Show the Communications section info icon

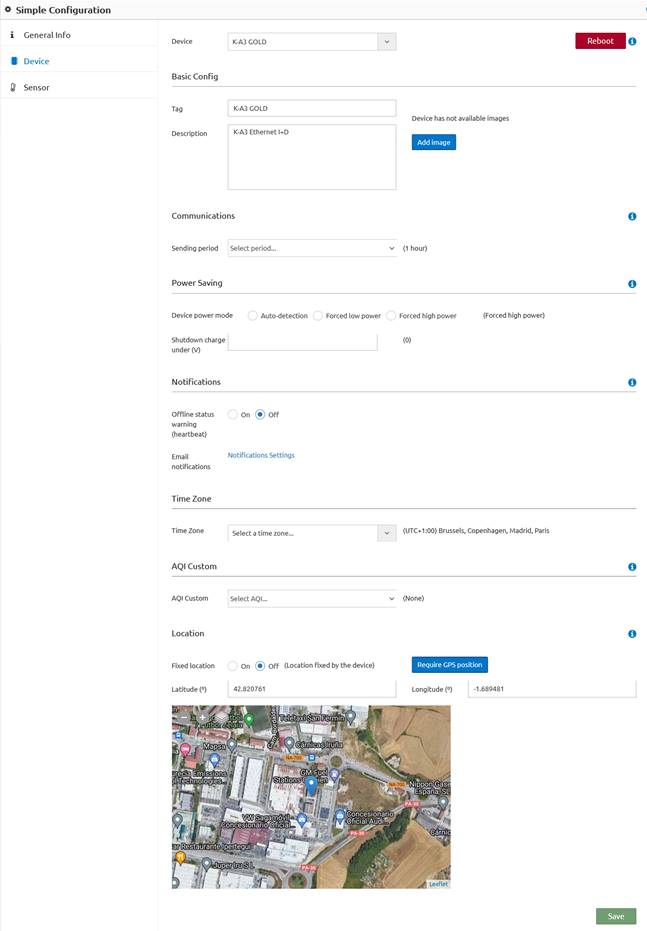click(632, 217)
